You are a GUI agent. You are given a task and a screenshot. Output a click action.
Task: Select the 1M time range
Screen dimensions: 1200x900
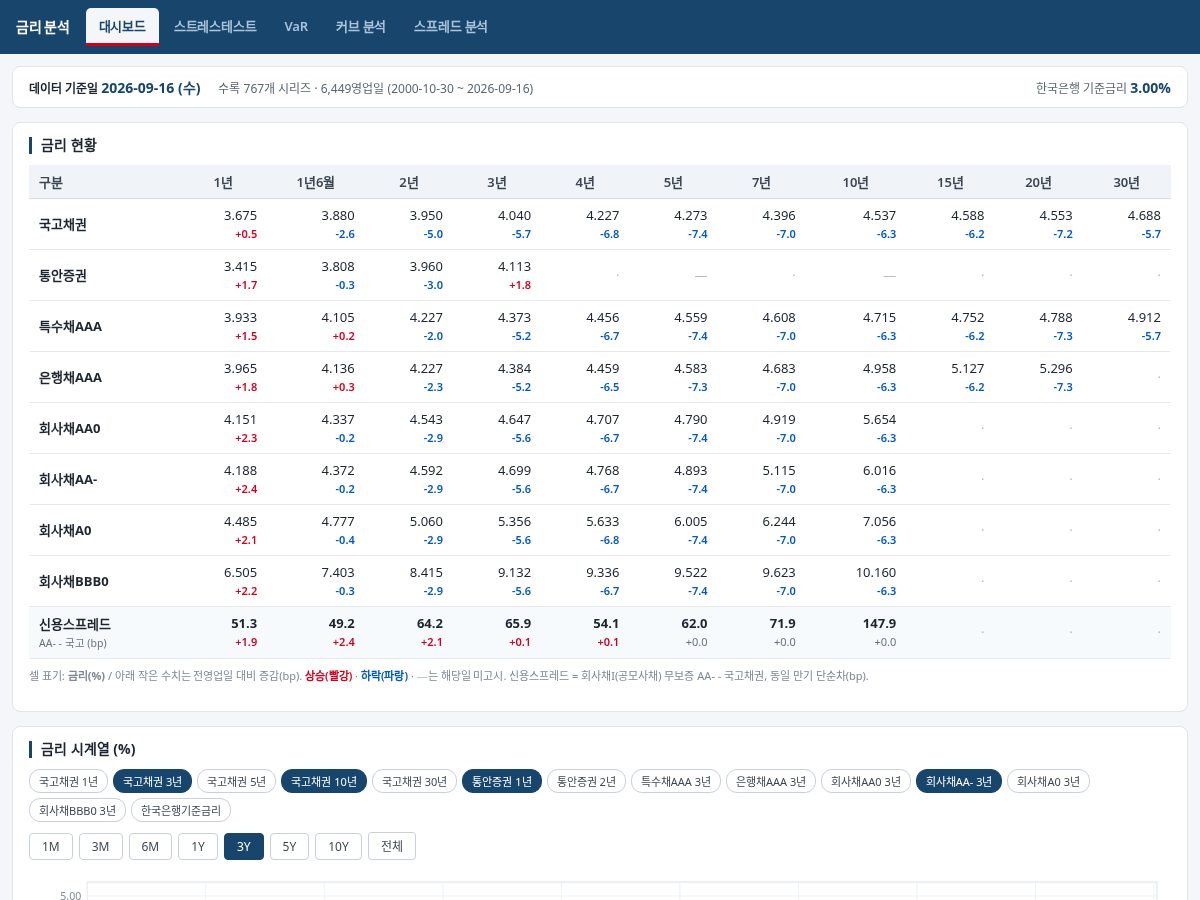tap(51, 846)
